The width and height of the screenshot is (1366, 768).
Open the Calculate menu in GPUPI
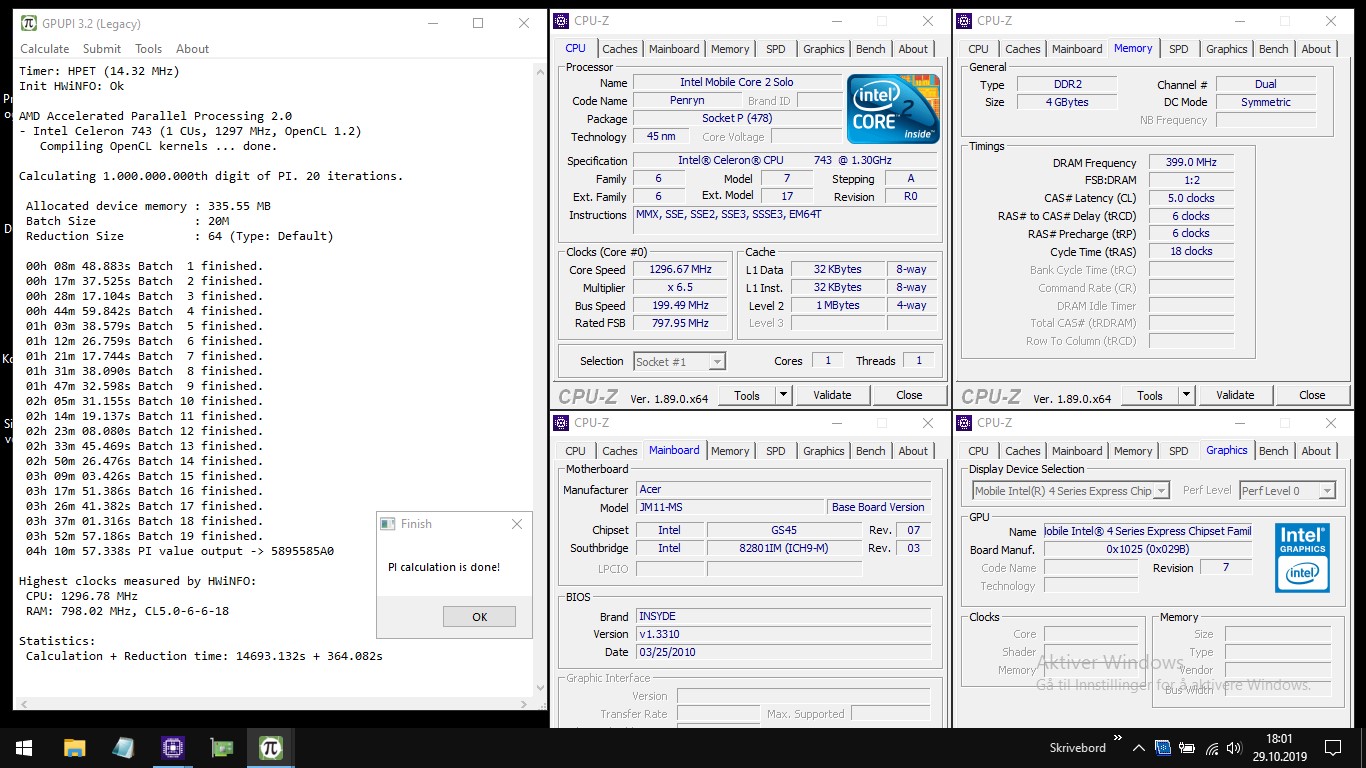point(45,48)
